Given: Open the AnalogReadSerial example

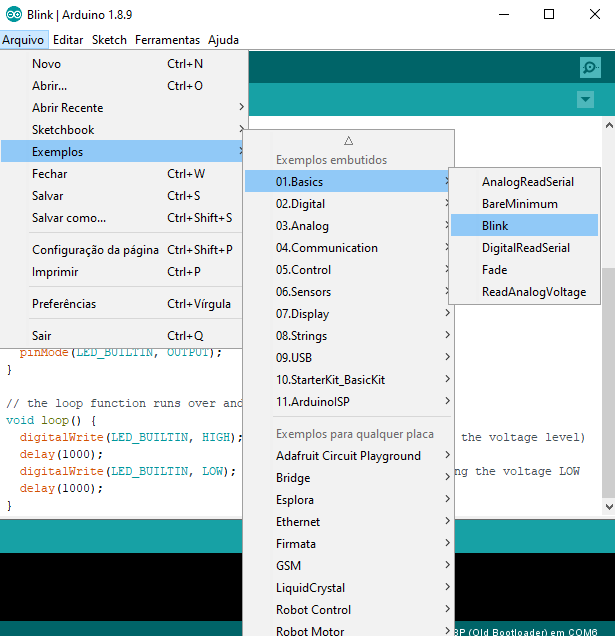Looking at the screenshot, I should tap(524, 181).
